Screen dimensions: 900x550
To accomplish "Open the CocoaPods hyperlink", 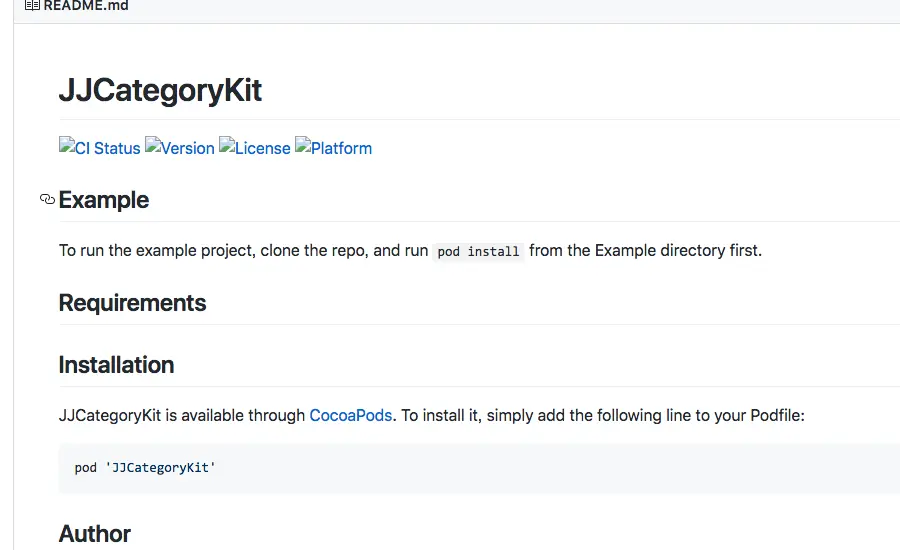I will point(351,415).
